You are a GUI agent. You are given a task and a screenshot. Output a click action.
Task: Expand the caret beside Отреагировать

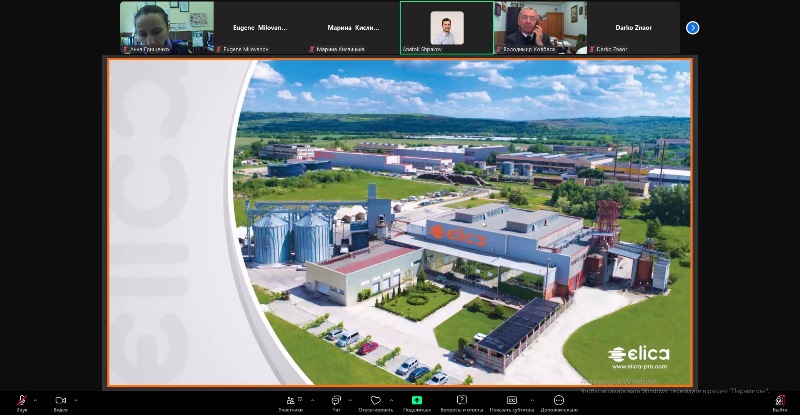click(x=391, y=401)
